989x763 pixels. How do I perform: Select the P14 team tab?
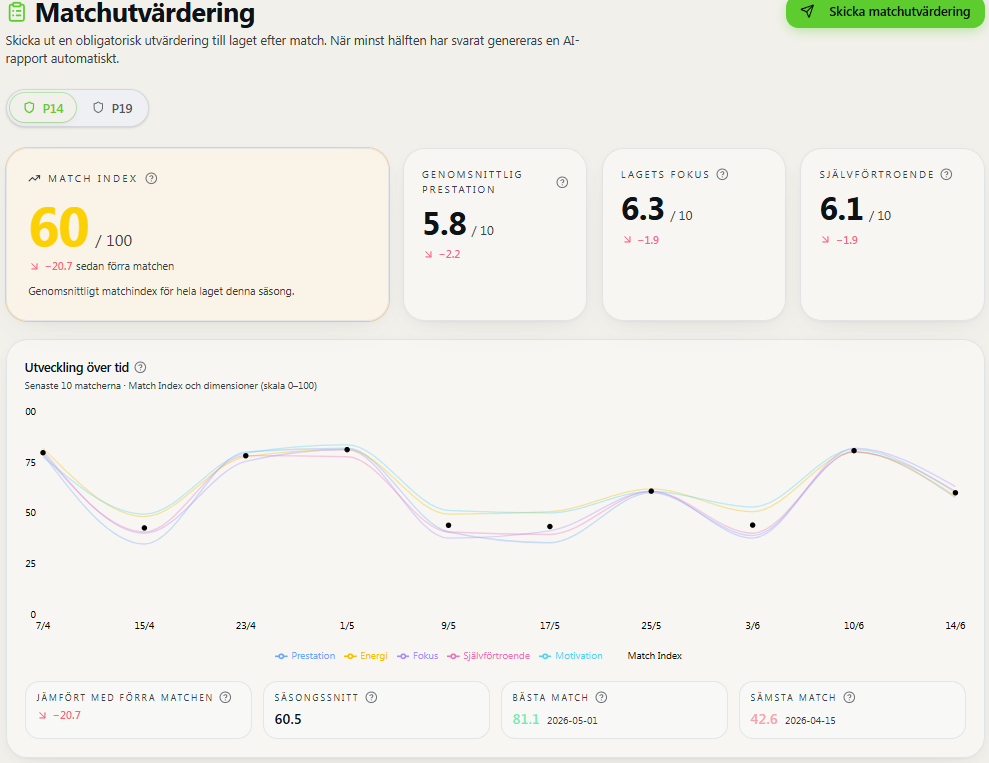43,108
